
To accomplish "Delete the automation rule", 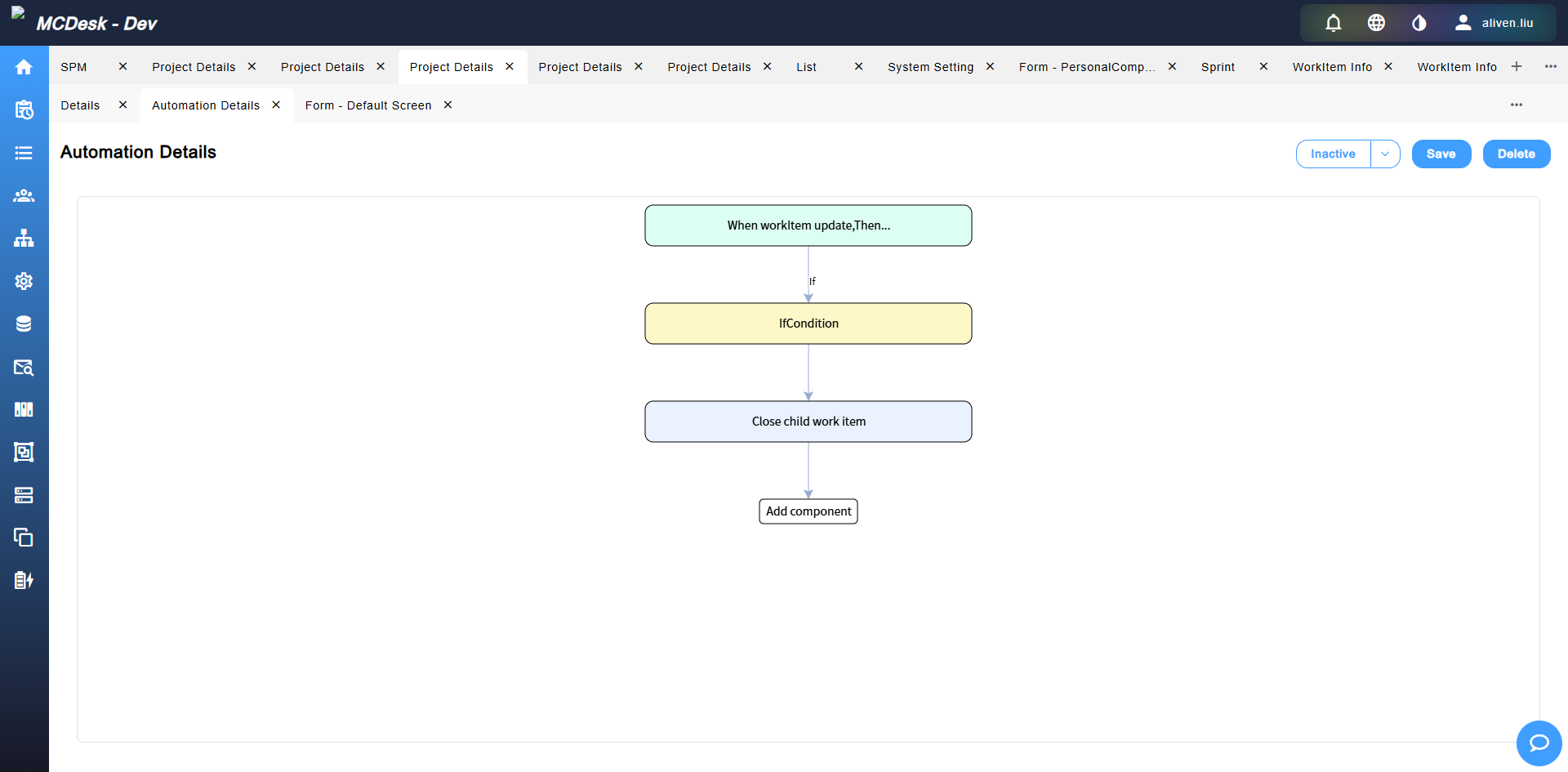I will (1517, 154).
